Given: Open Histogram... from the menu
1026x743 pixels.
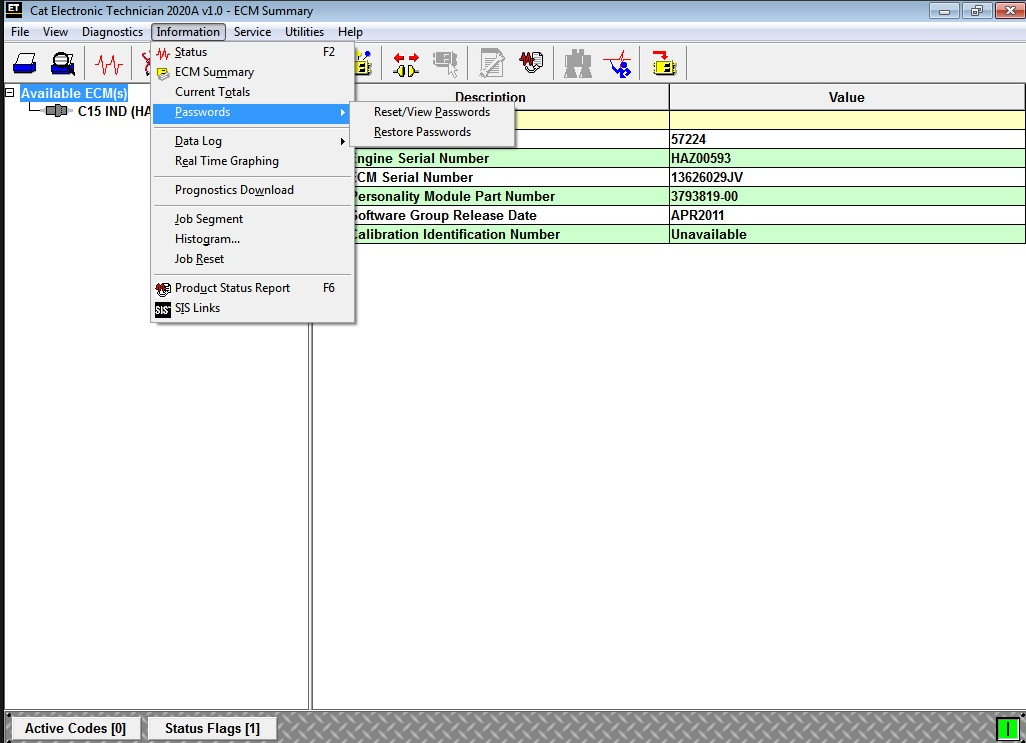Looking at the screenshot, I should click(x=253, y=239).
